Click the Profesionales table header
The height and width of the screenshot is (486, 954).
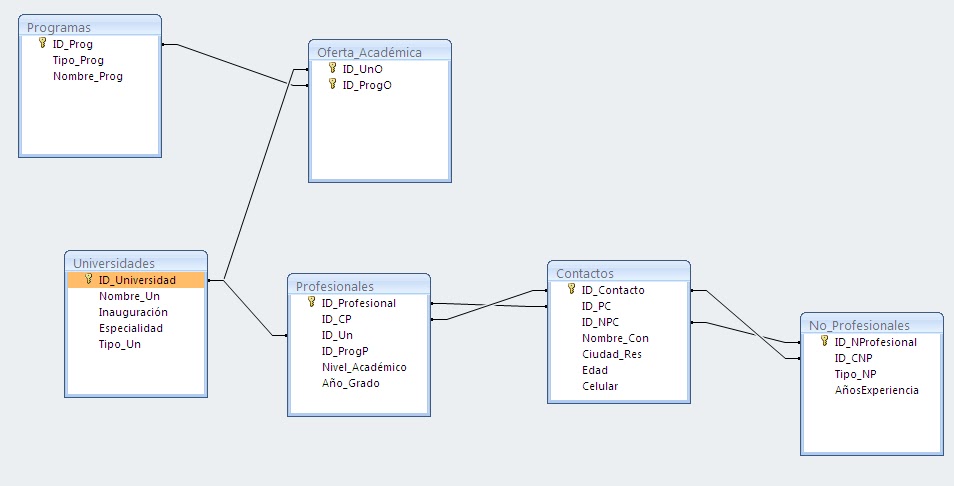[x=359, y=285]
